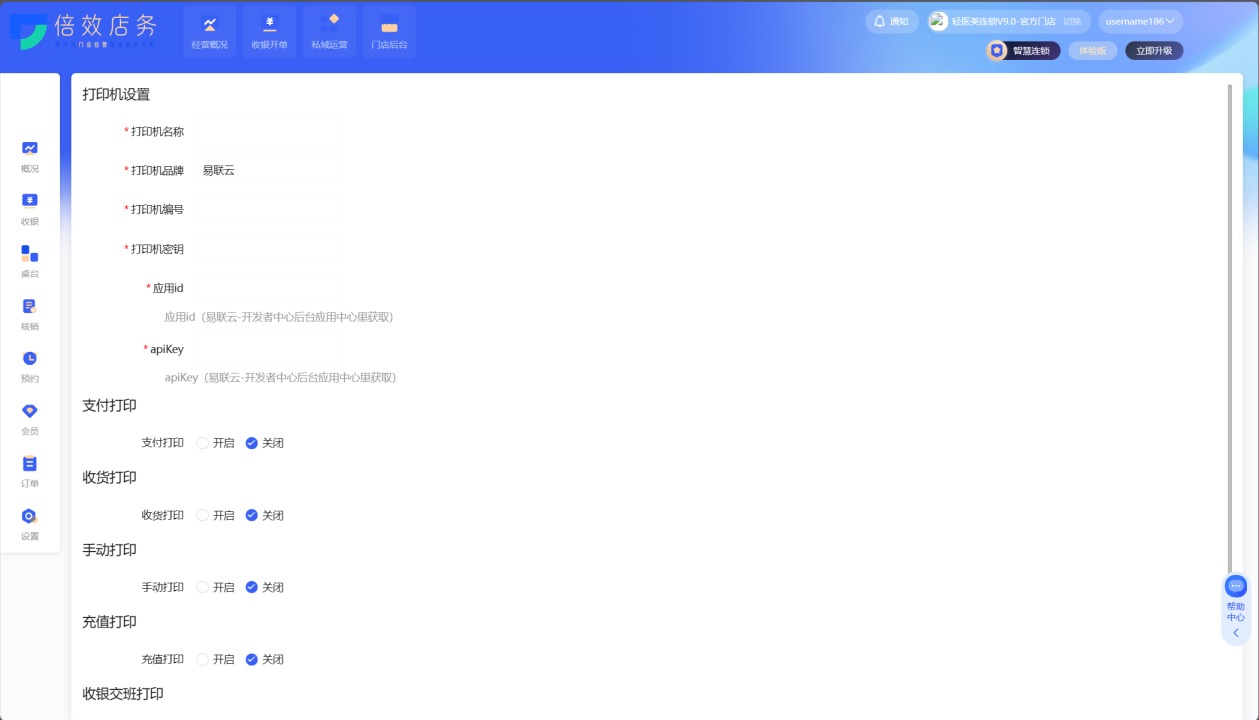Select 开启 for 支付打印
This screenshot has height=720, width=1259.
pyautogui.click(x=215, y=443)
